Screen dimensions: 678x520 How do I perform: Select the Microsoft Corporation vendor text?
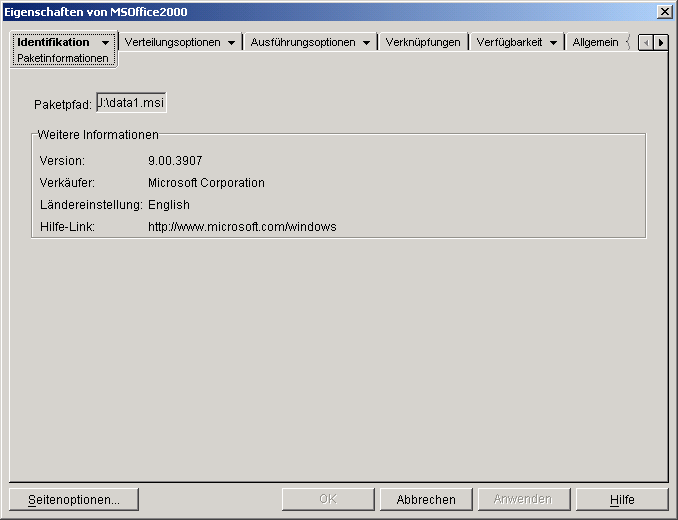(x=206, y=183)
